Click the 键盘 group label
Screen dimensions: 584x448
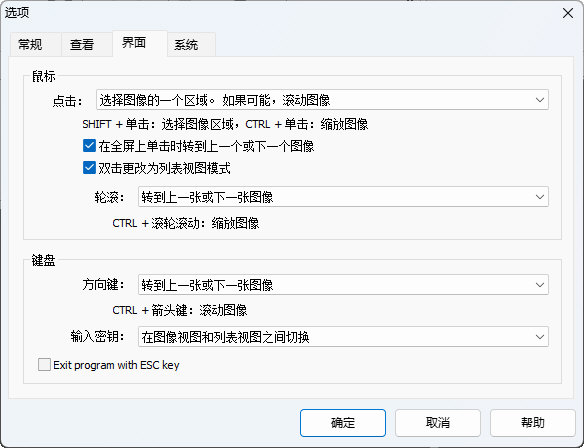44,260
